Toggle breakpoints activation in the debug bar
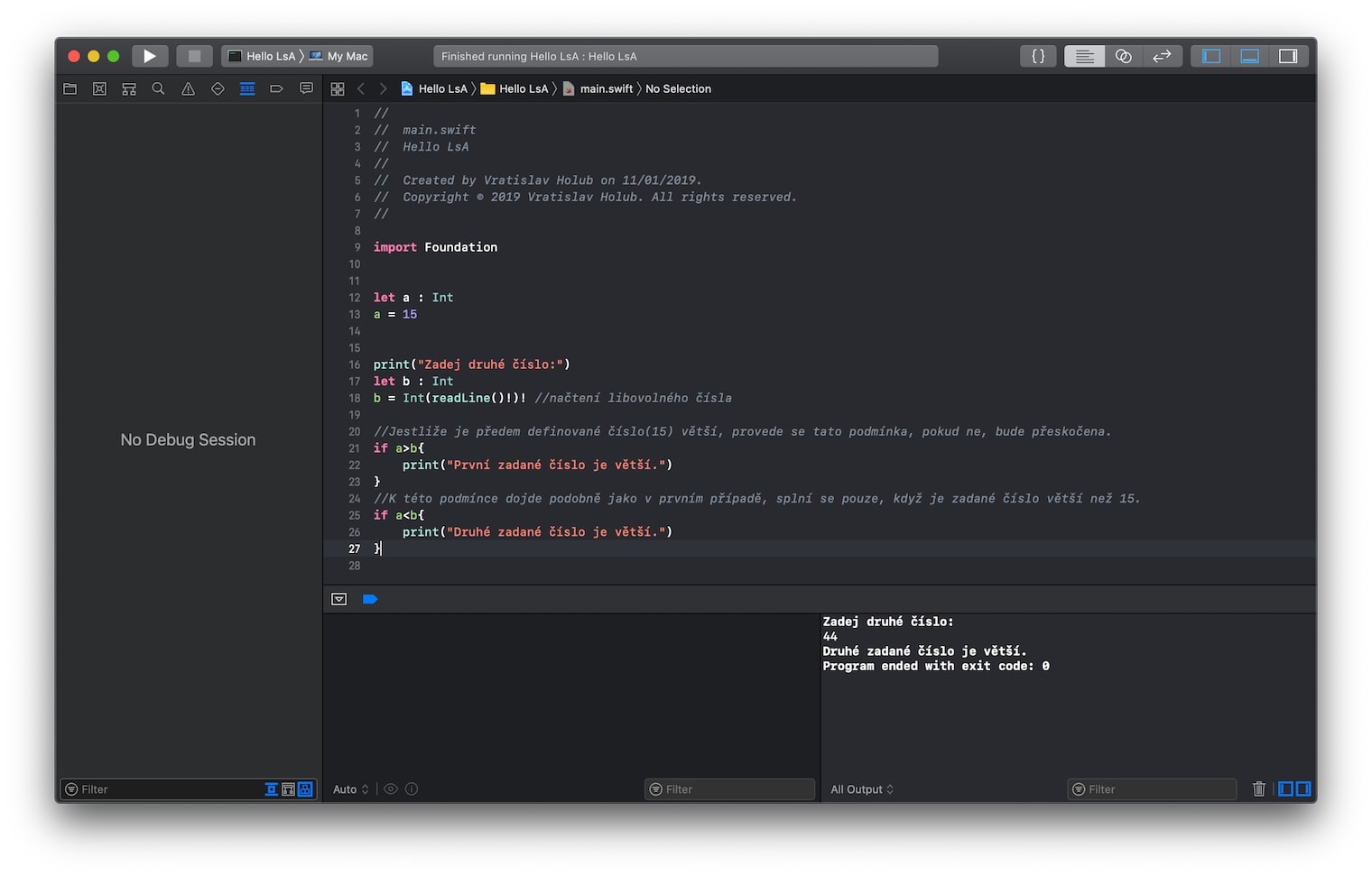1372x876 pixels. click(370, 599)
